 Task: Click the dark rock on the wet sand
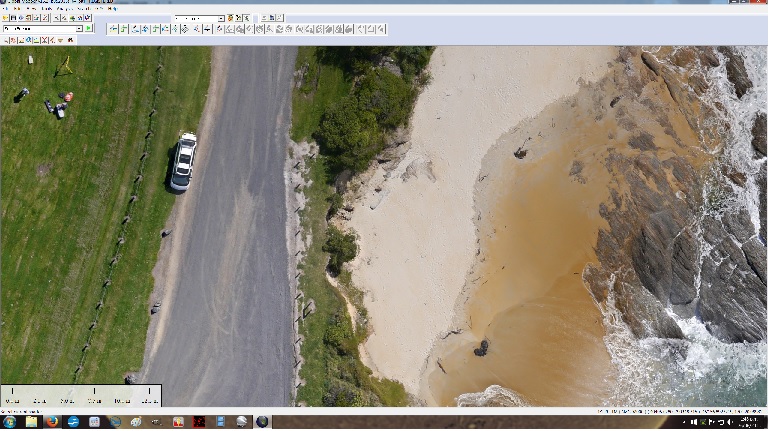(x=481, y=348)
